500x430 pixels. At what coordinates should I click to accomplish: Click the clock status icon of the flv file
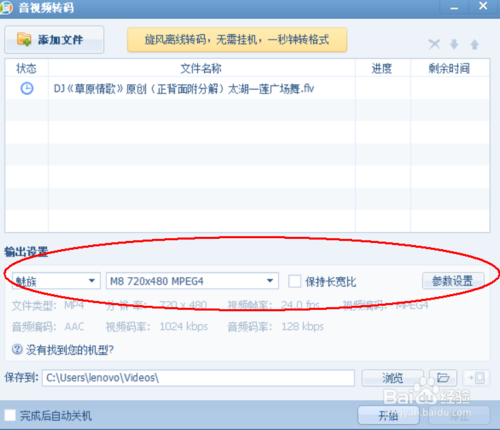coord(27,88)
